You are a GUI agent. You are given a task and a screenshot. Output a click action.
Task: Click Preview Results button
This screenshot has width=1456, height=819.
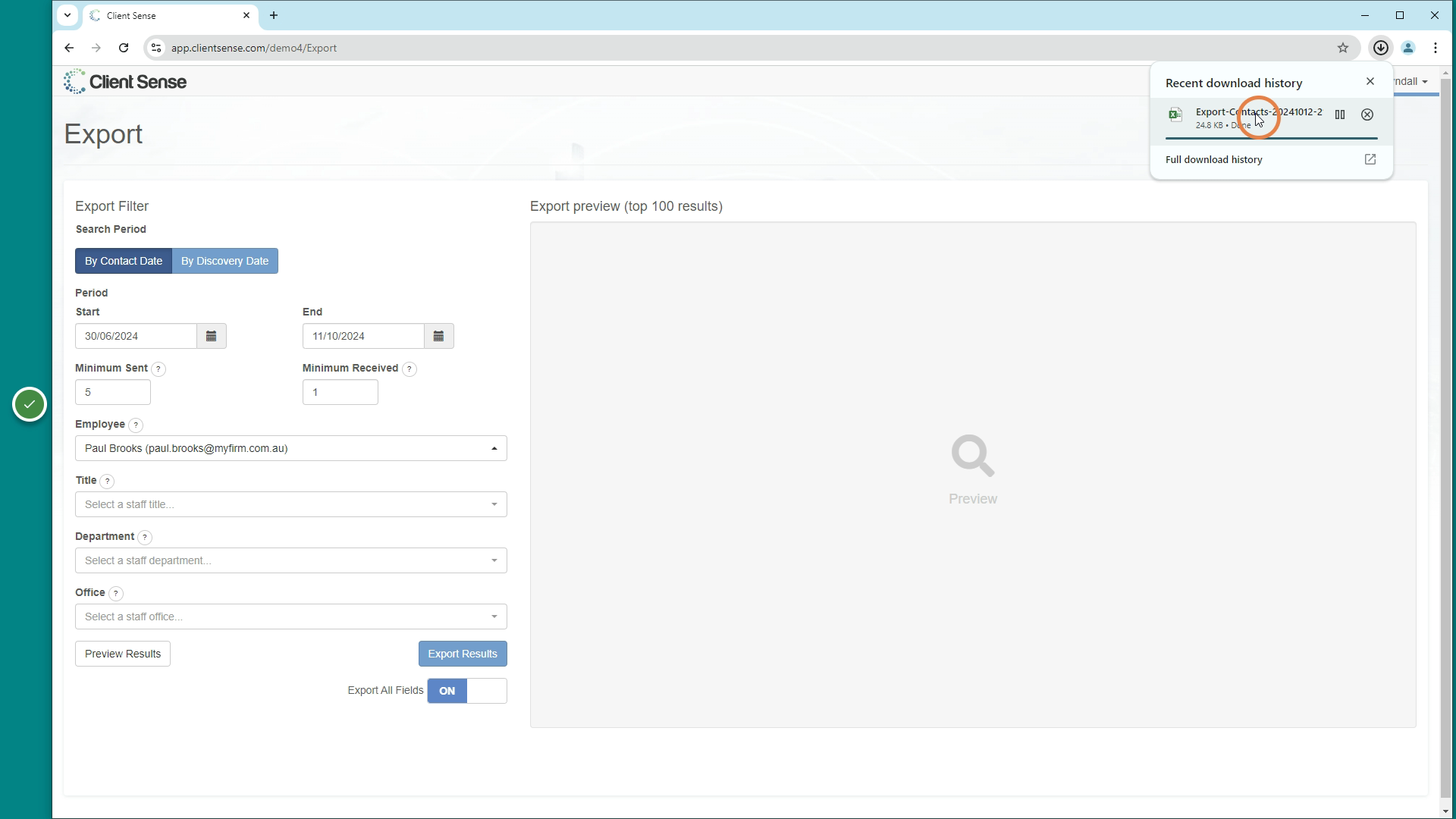pyautogui.click(x=123, y=654)
